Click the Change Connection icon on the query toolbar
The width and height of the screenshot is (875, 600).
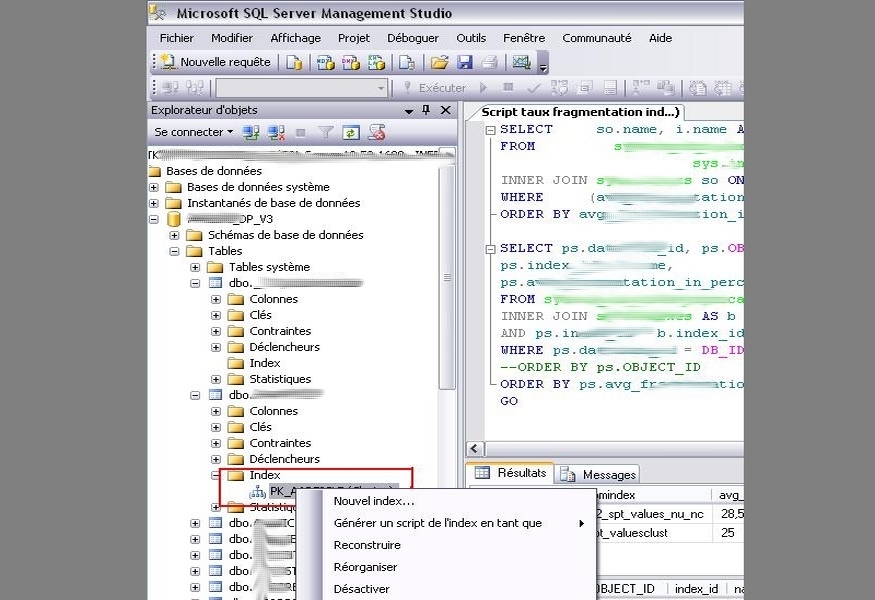point(195,88)
